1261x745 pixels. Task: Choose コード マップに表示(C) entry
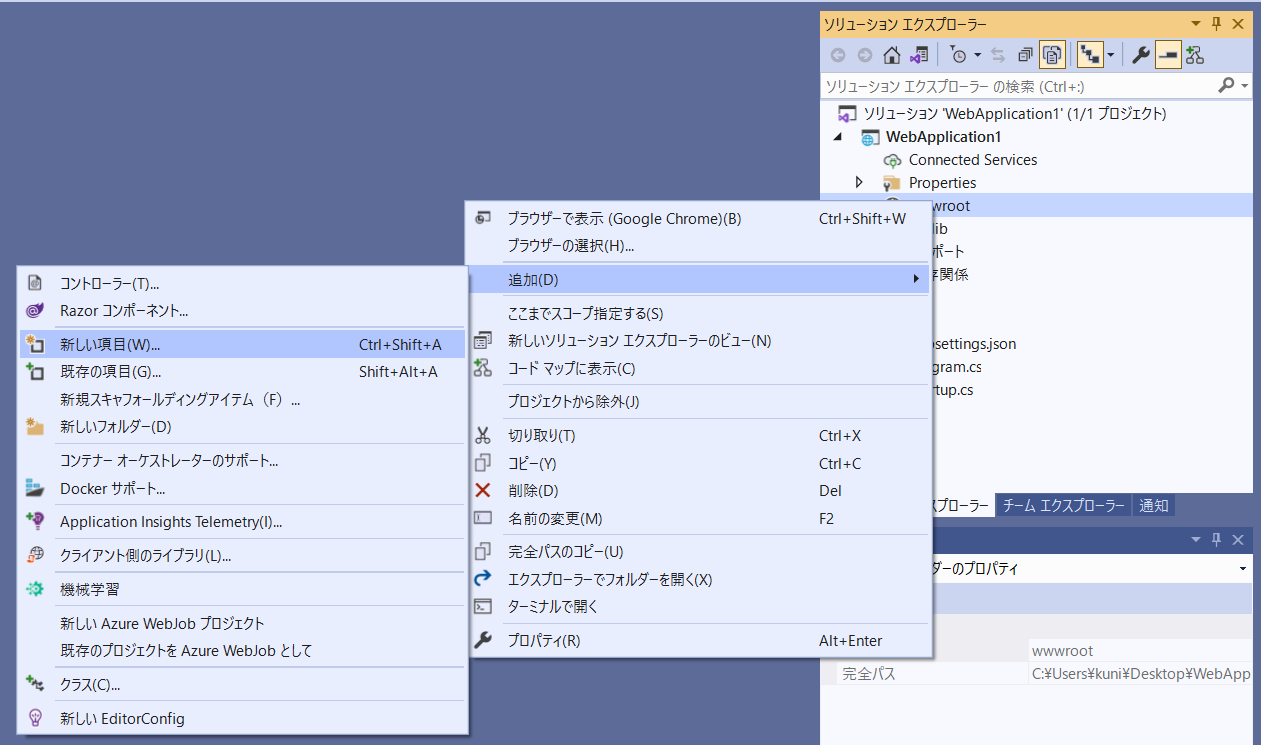(698, 369)
